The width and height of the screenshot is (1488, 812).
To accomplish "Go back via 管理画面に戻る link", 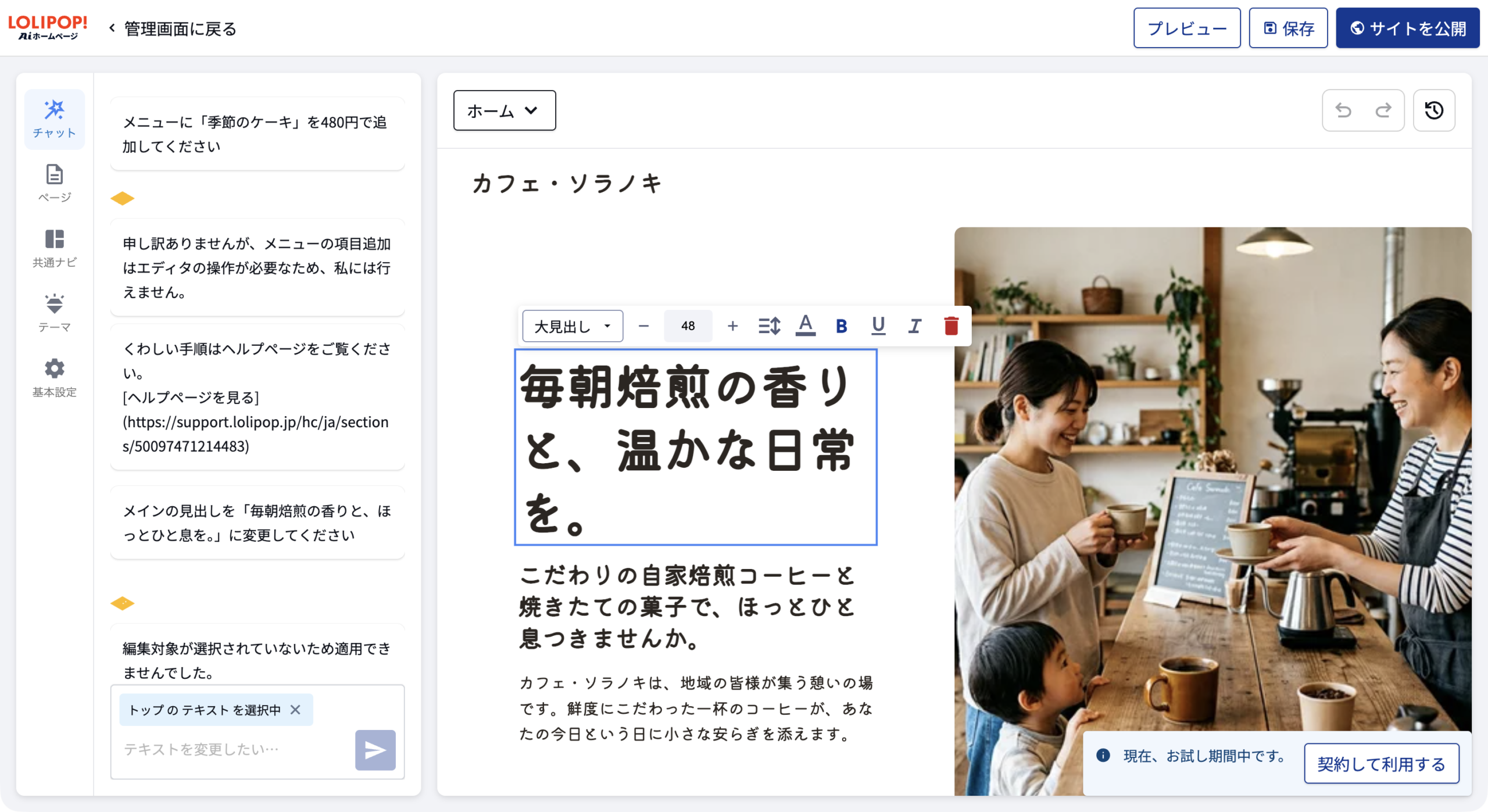I will point(173,28).
